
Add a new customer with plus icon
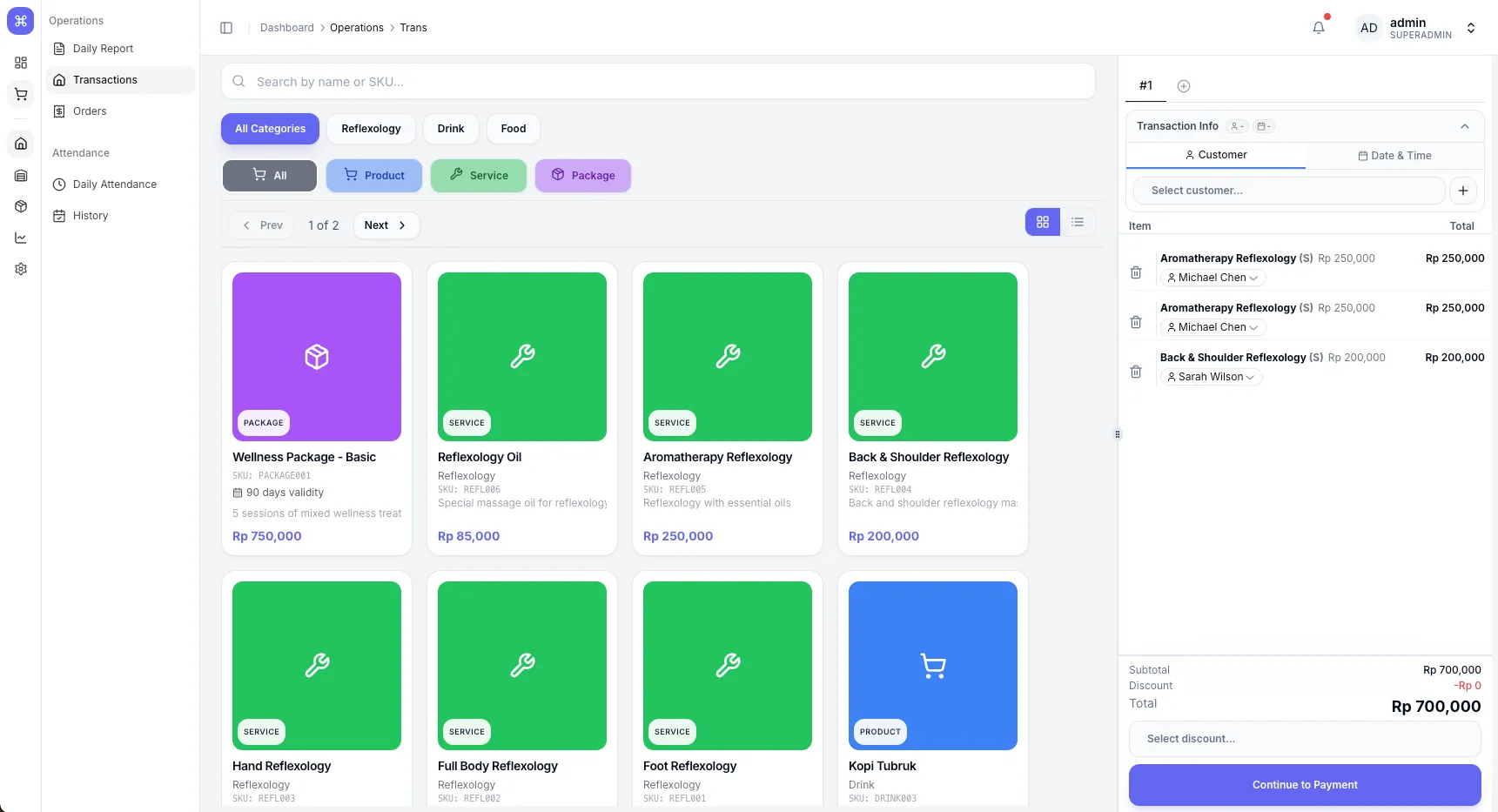(1463, 191)
